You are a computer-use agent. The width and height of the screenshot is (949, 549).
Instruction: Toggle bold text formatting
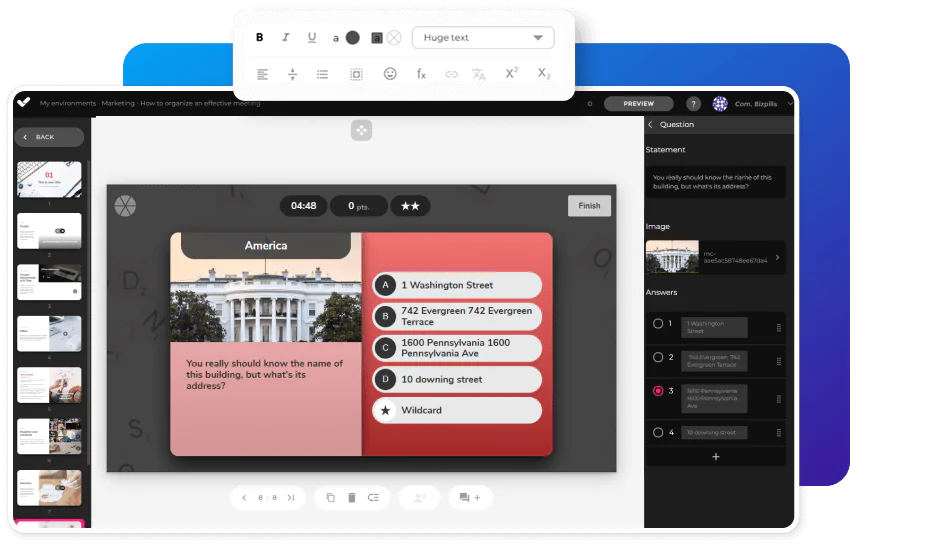(260, 38)
